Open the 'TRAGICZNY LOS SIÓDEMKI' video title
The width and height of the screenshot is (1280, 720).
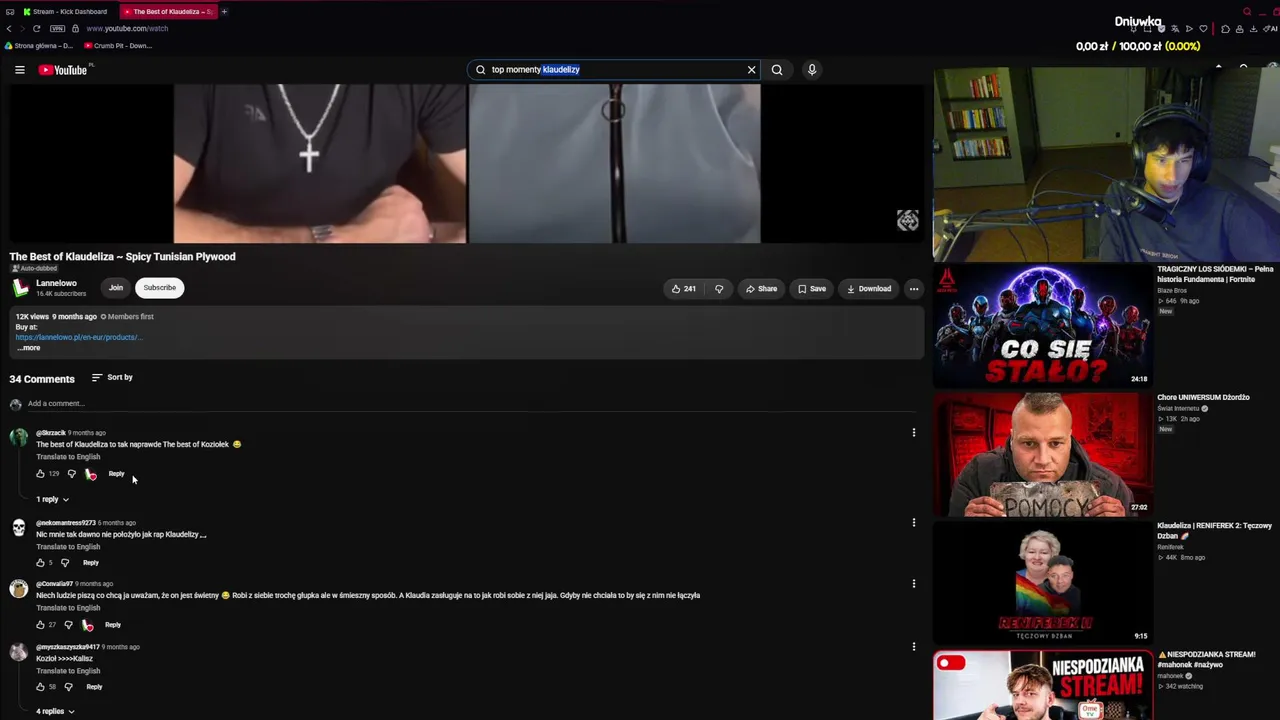point(1215,274)
